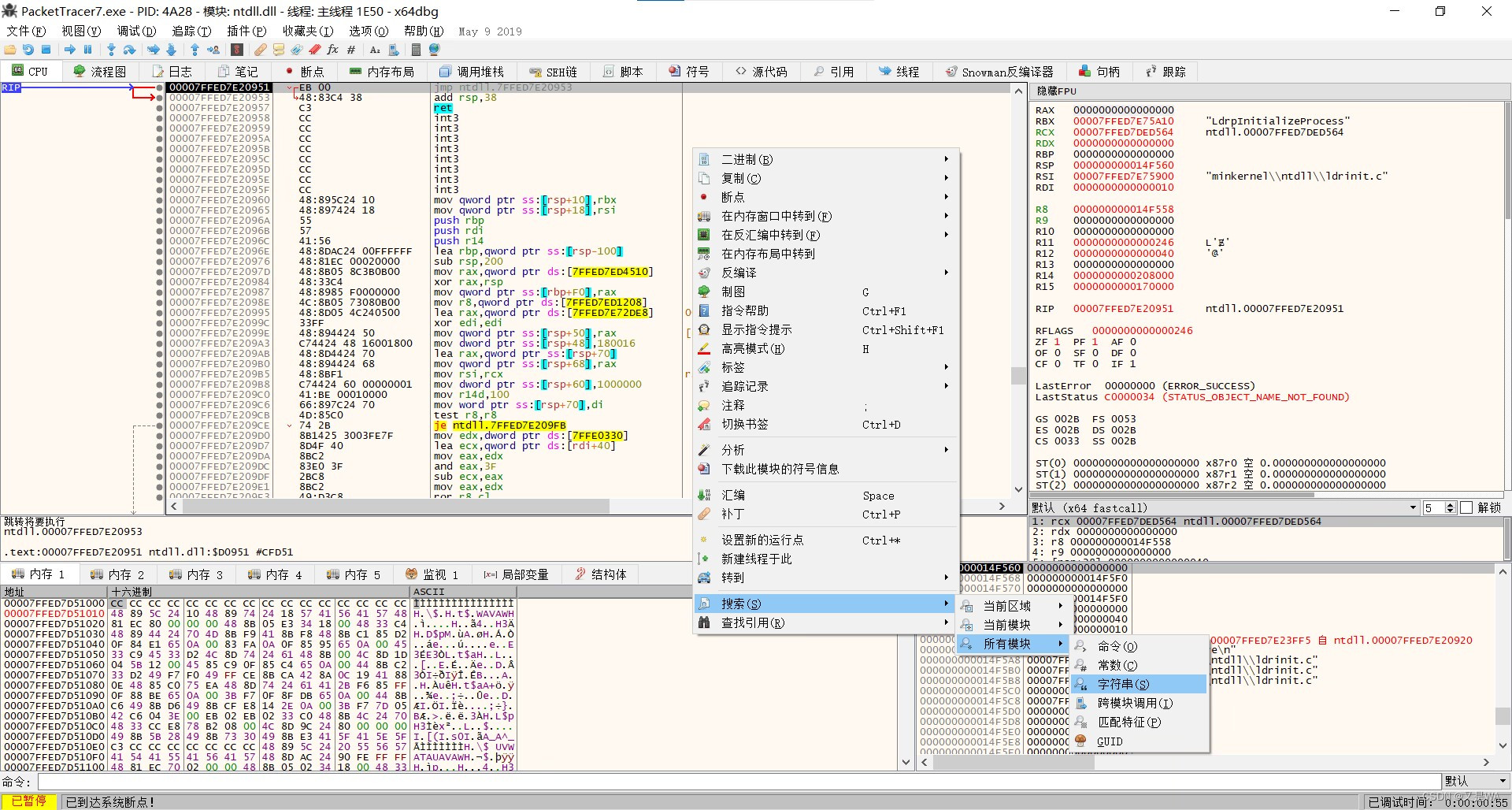The height and width of the screenshot is (810, 1512).
Task: Choose 跨模块调用(I) in the submenu
Action: 1139,703
